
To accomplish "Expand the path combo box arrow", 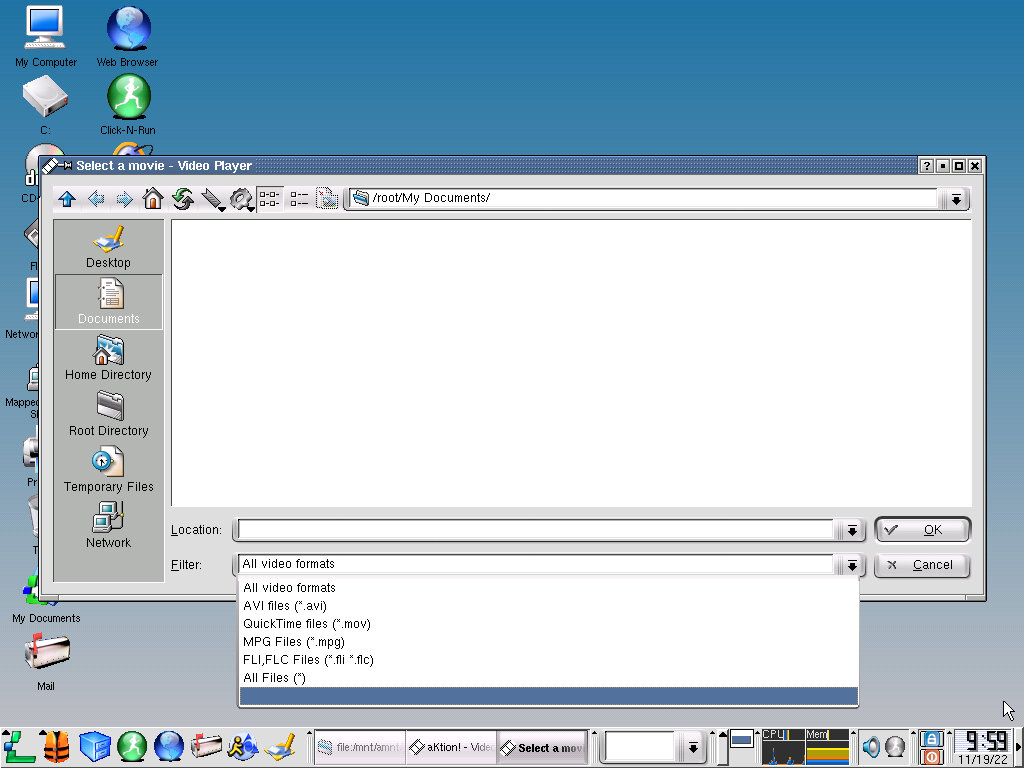I will 957,199.
